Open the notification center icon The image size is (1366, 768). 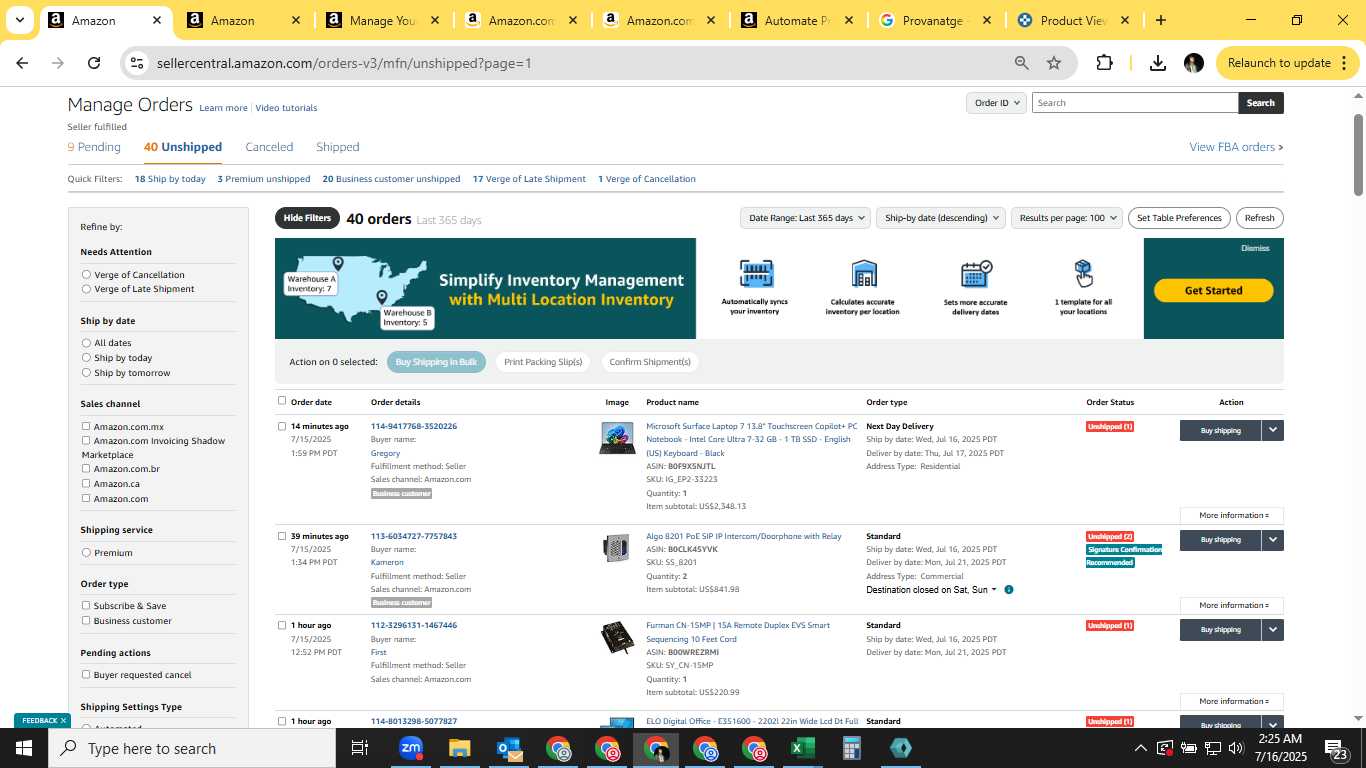click(1336, 748)
